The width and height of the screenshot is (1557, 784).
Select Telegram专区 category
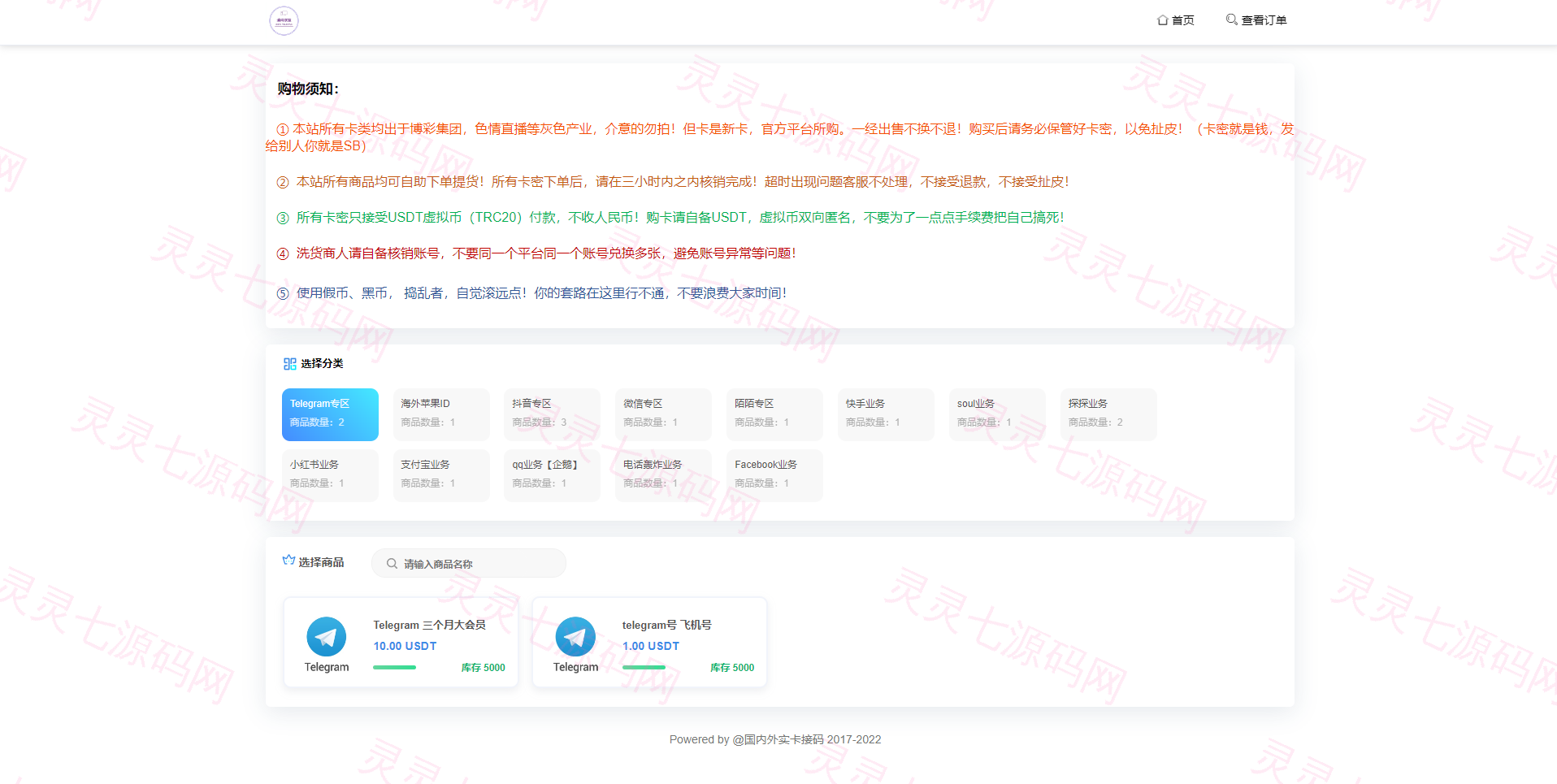pos(330,414)
